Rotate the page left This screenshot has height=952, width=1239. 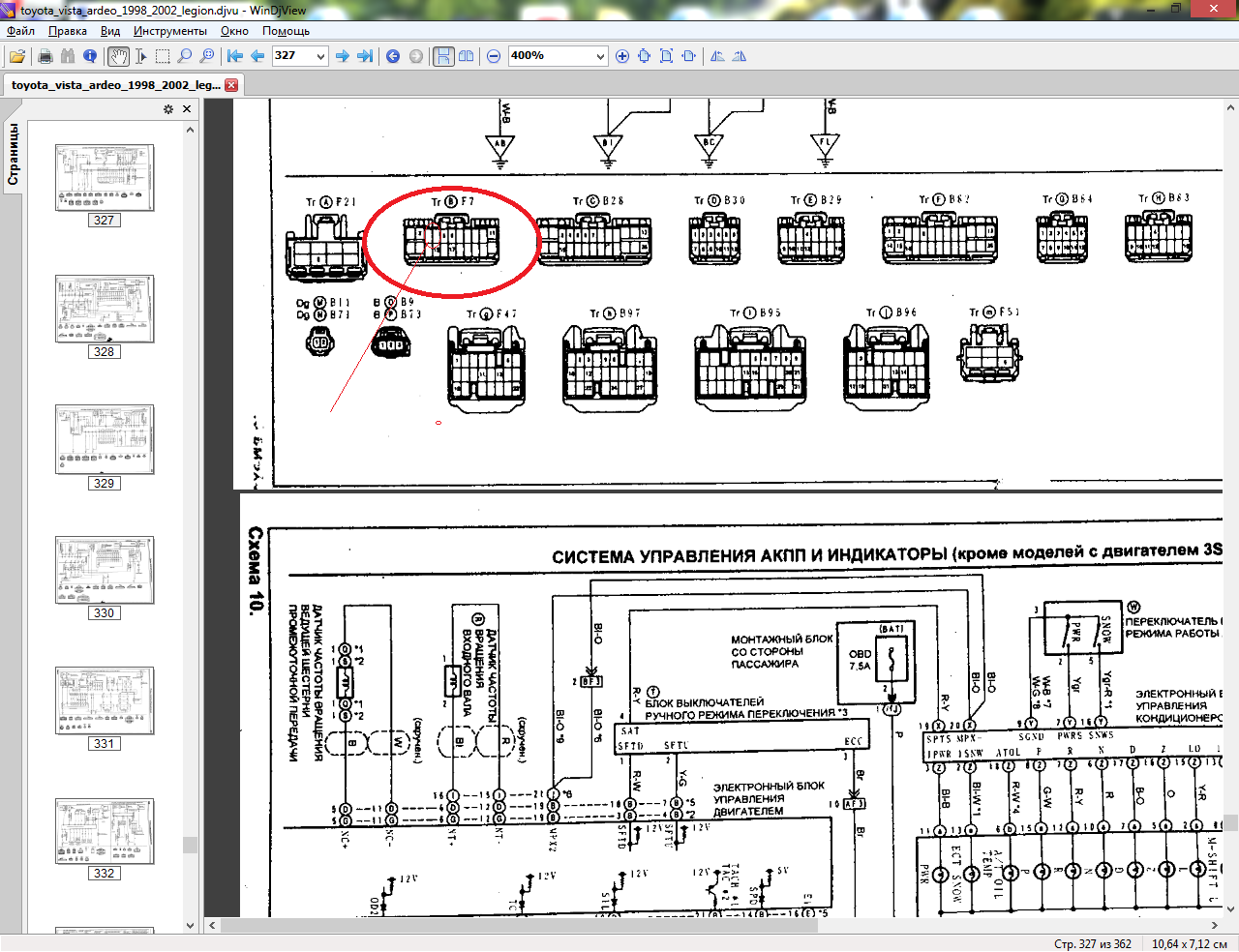coord(717,56)
